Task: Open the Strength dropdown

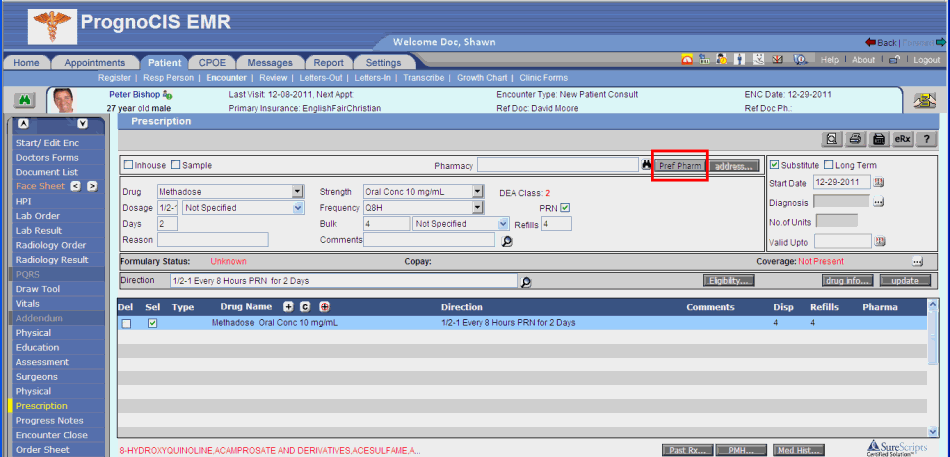Action: [478, 192]
